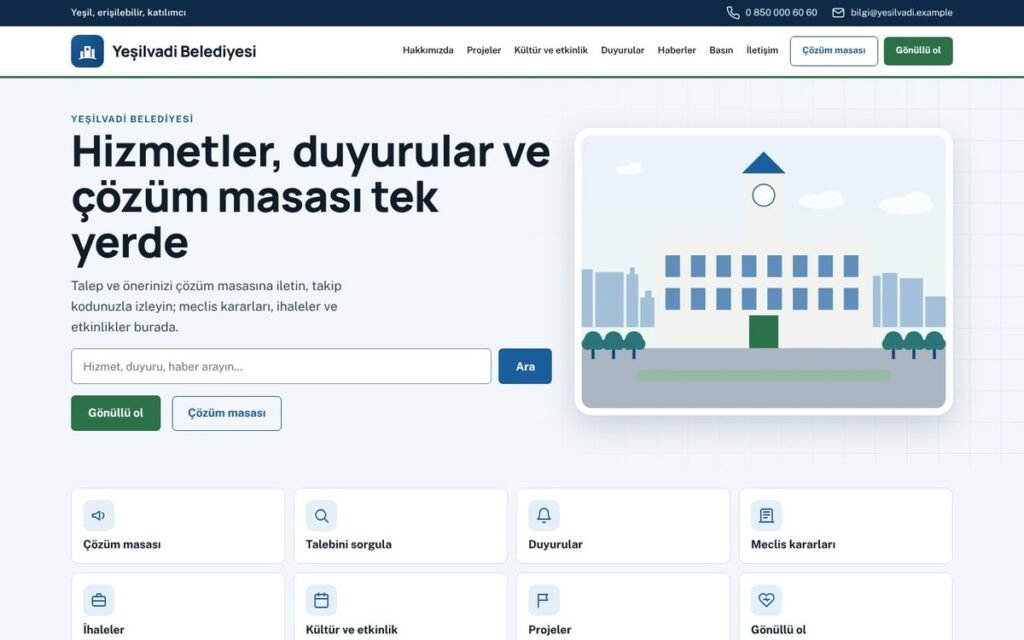Open the Duyurular card title

[555, 545]
